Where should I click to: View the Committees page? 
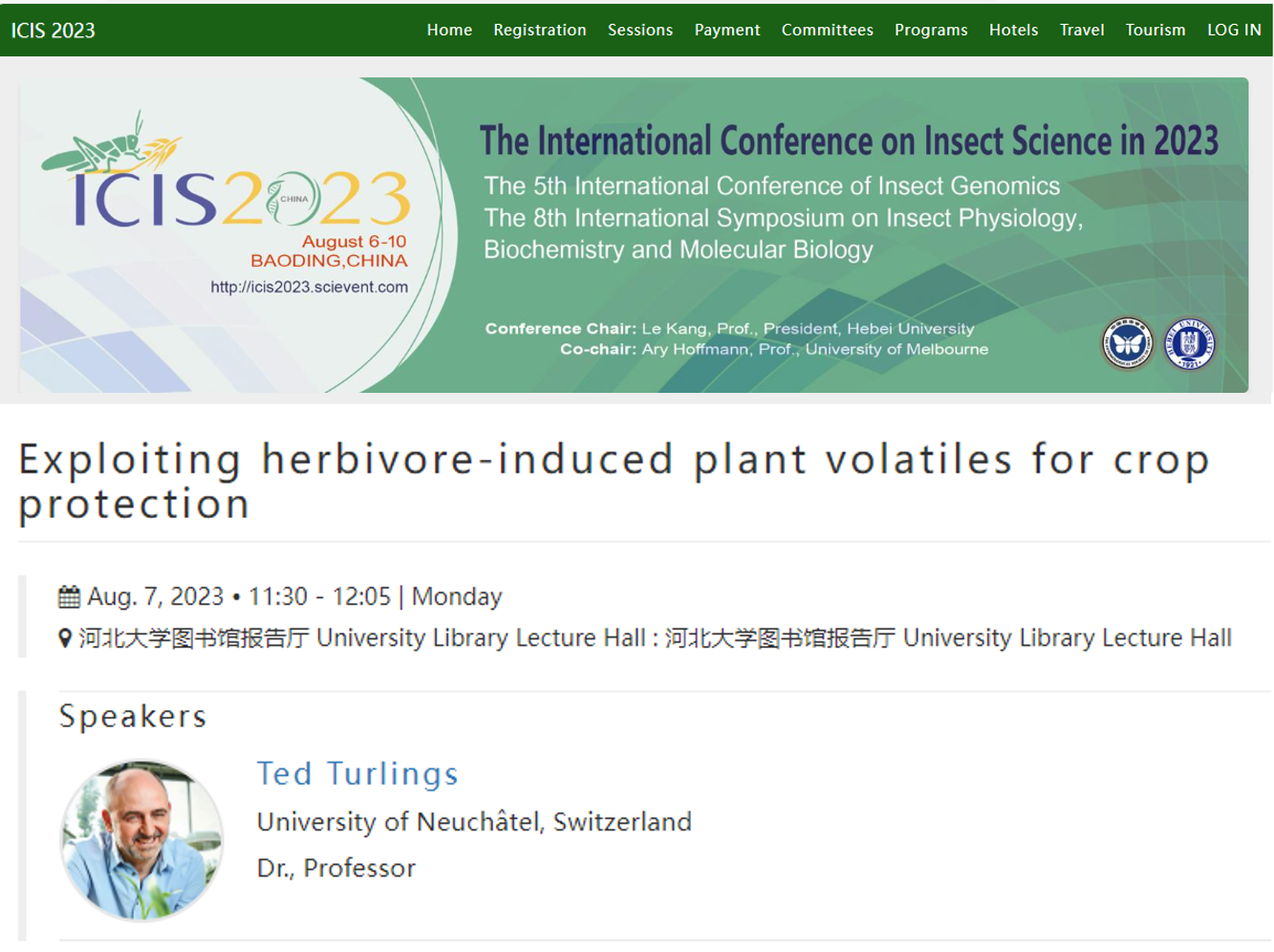[x=827, y=30]
